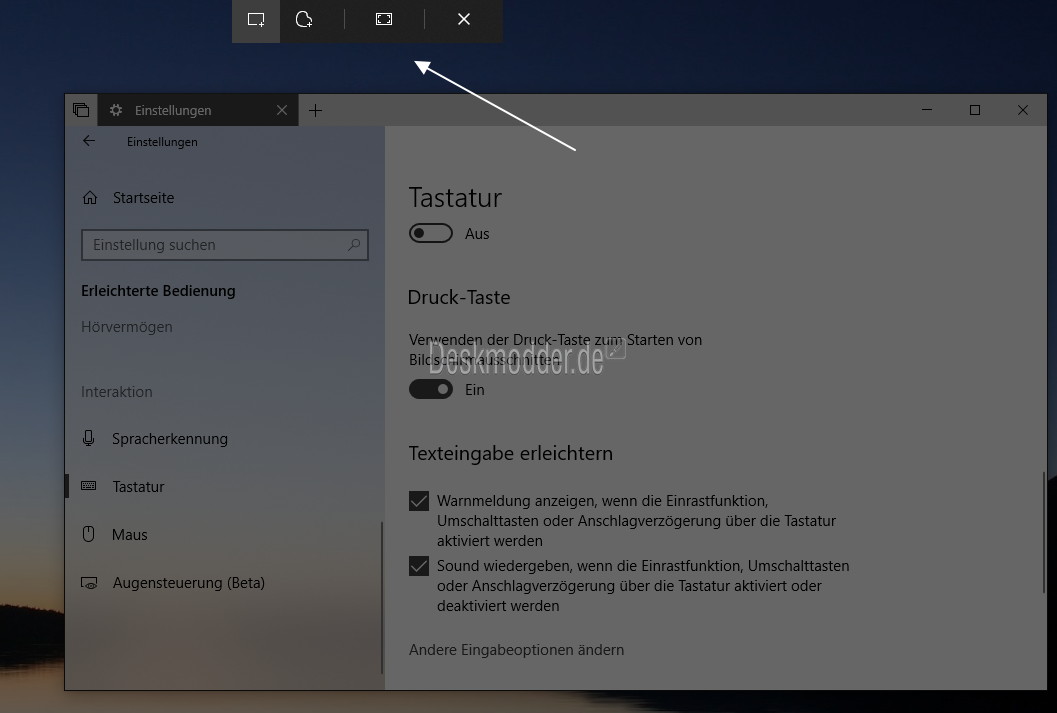Close the Einstellungen tab
The width and height of the screenshot is (1057, 713).
(x=282, y=110)
